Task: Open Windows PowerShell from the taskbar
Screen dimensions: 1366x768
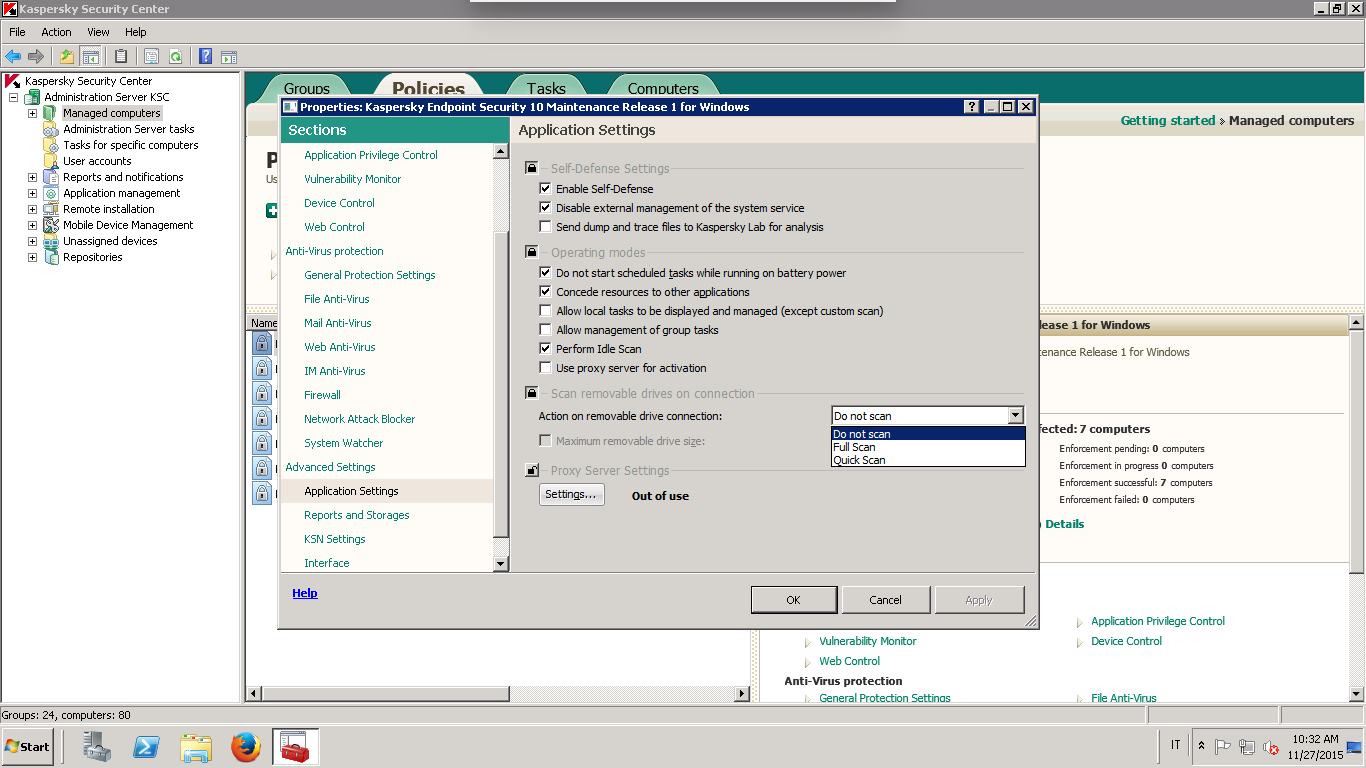Action: (147, 746)
